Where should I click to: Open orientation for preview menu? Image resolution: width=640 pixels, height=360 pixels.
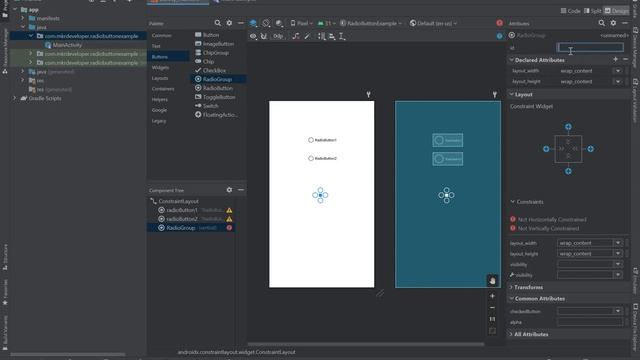click(266, 23)
